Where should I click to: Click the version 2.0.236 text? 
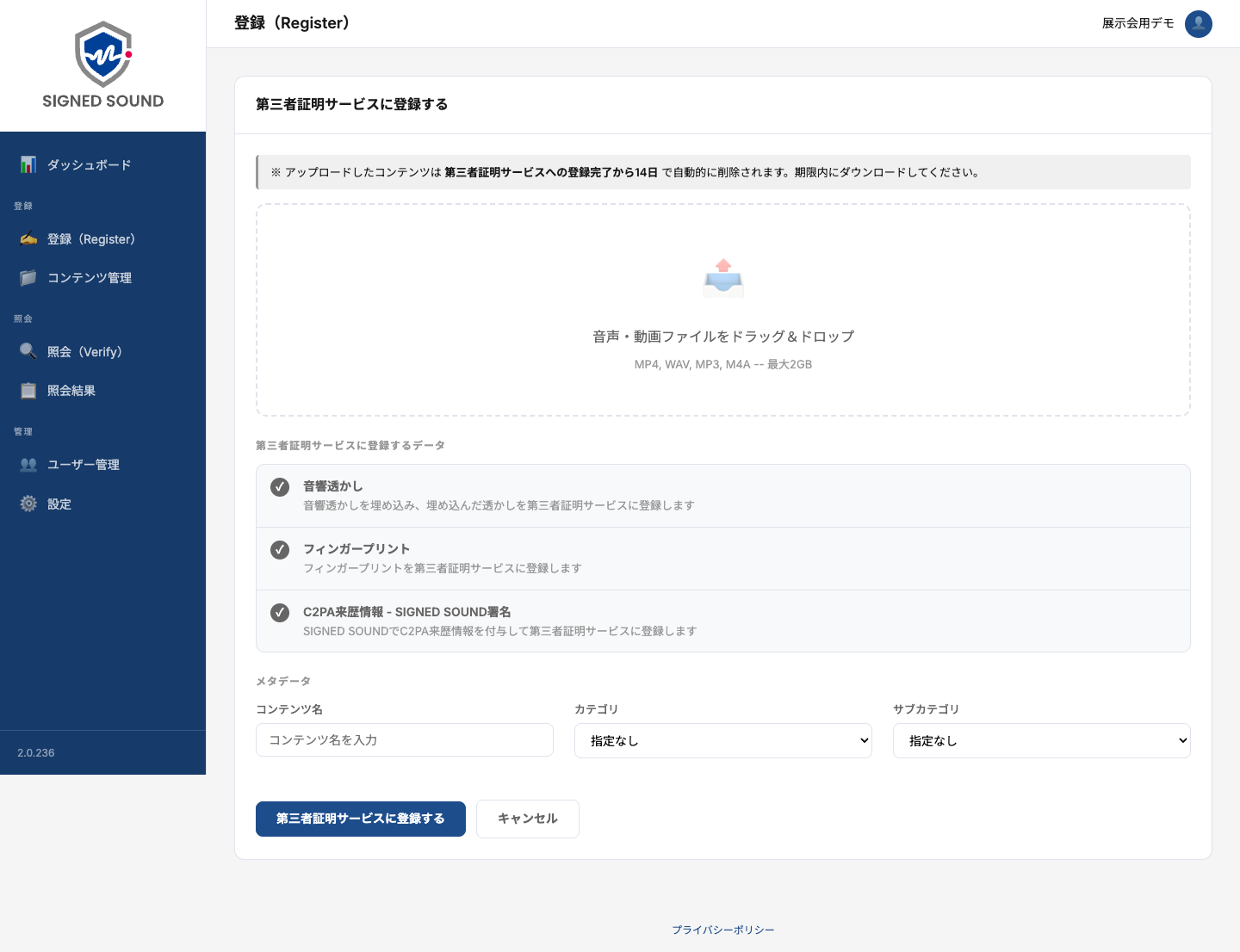[x=36, y=752]
